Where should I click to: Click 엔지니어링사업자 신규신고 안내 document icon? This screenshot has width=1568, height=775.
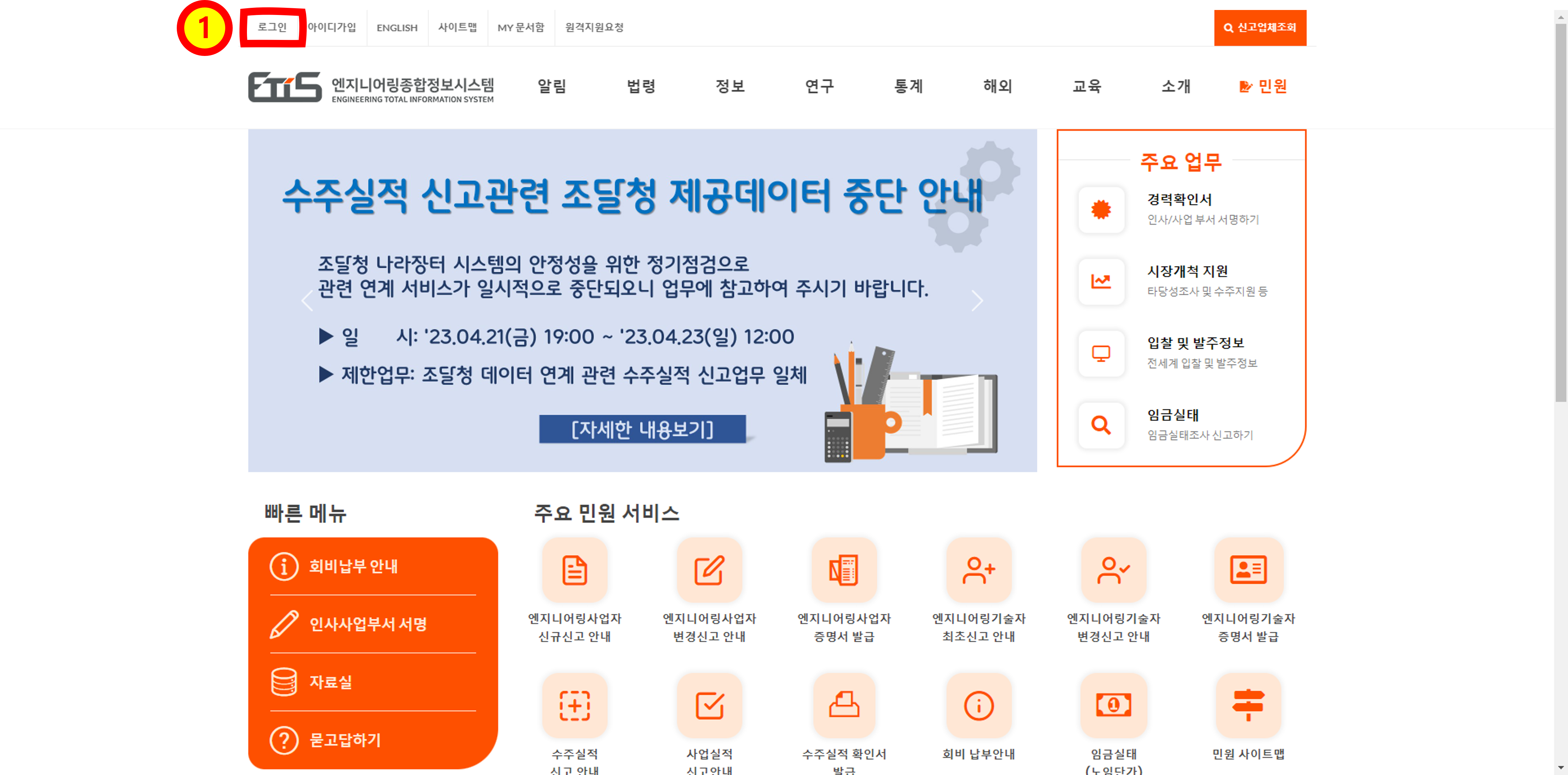574,570
